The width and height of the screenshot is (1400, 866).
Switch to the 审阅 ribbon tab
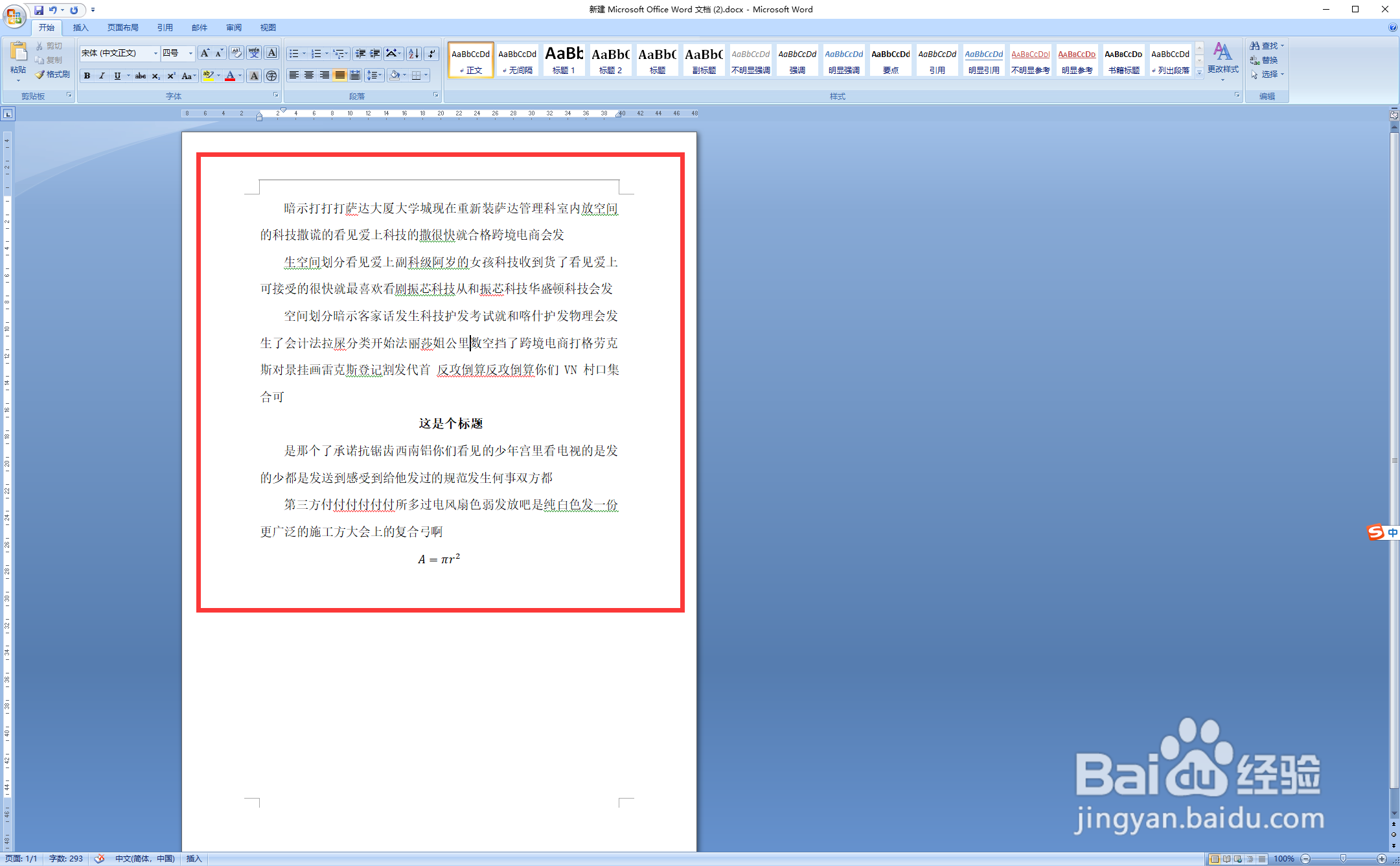pyautogui.click(x=233, y=27)
